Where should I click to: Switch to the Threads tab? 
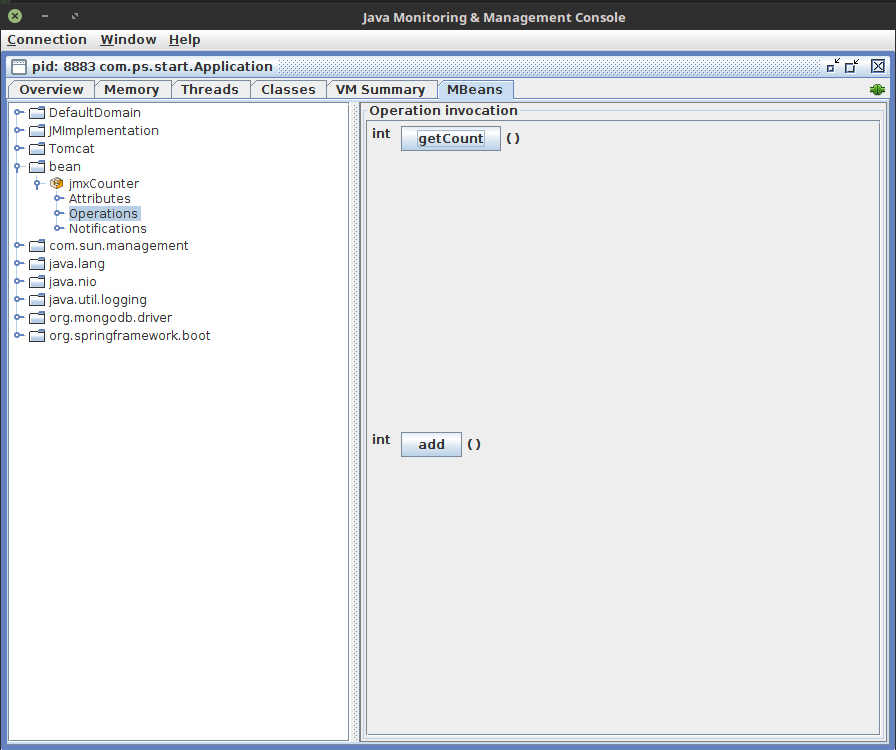pos(209,90)
